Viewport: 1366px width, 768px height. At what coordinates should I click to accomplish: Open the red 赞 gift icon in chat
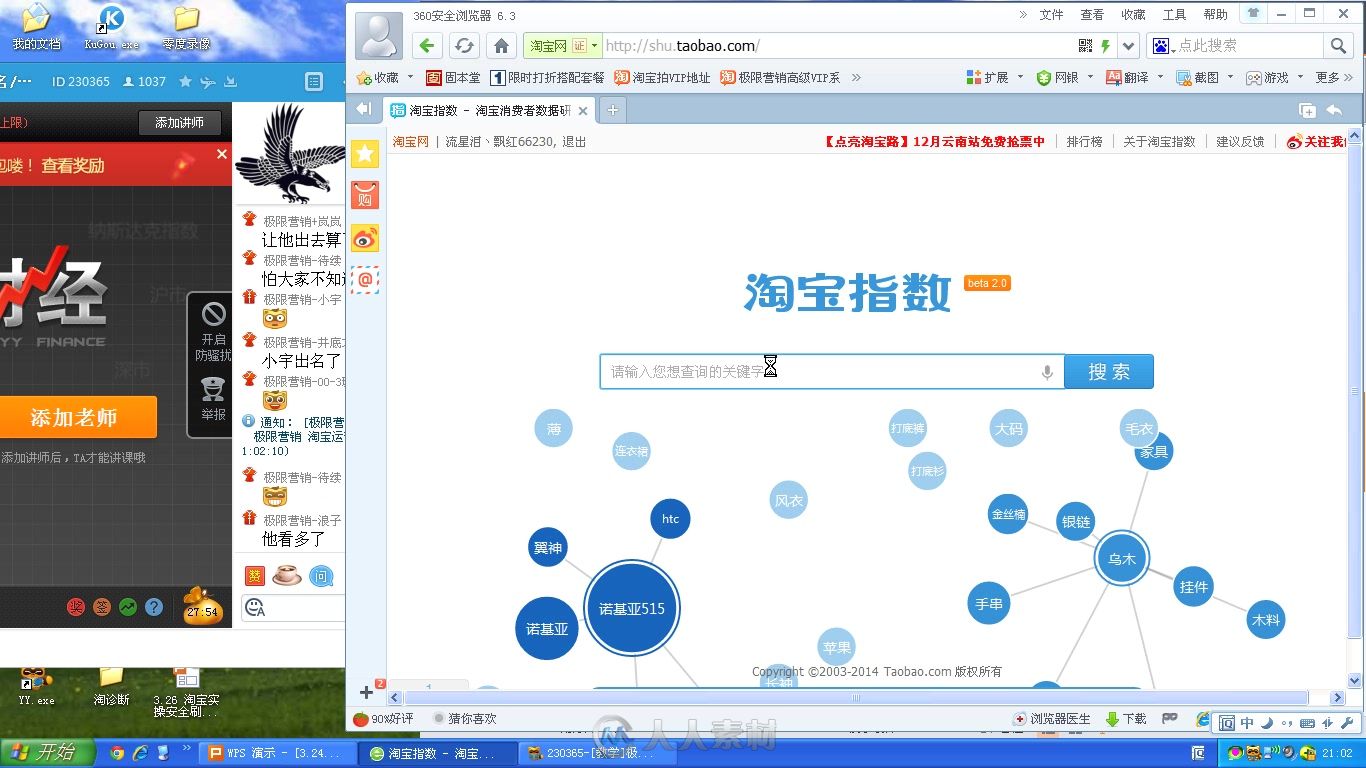click(x=254, y=575)
